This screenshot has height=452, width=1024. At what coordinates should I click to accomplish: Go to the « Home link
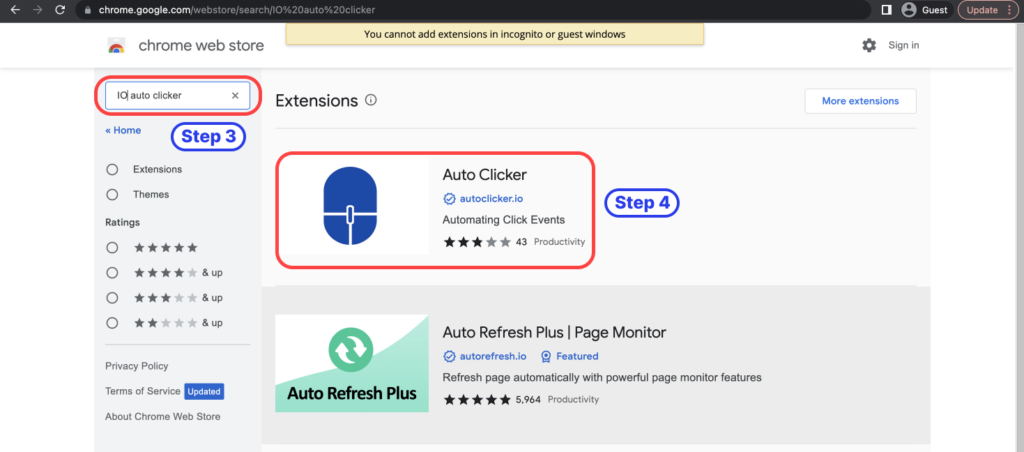coord(123,130)
